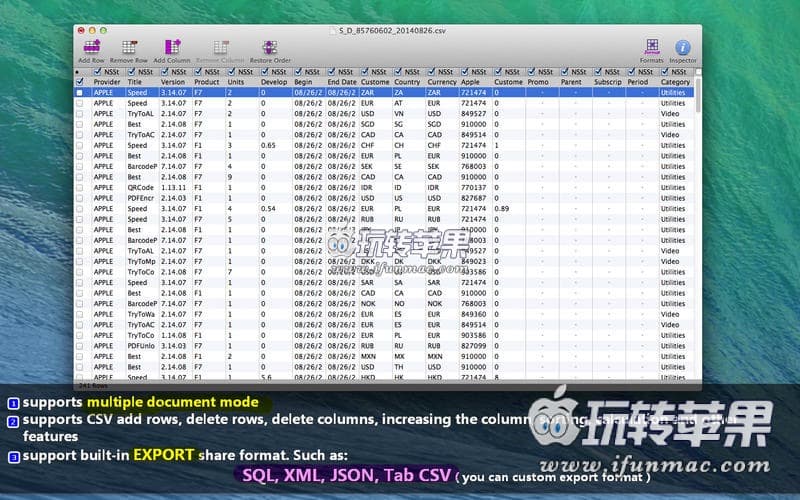Image resolution: width=800 pixels, height=500 pixels.
Task: Click the End Date column header
Action: tap(342, 82)
